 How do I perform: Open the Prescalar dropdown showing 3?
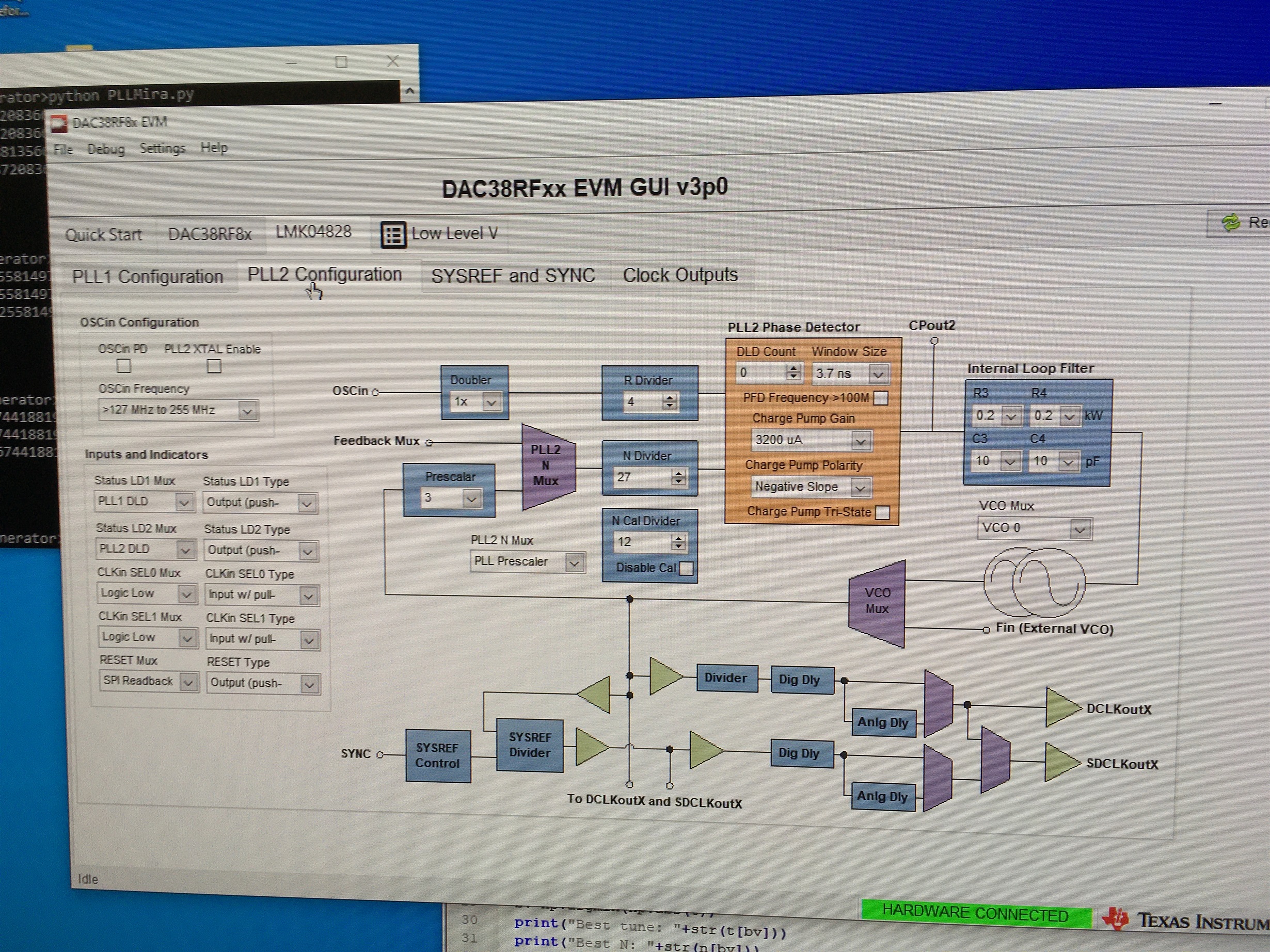click(x=451, y=497)
